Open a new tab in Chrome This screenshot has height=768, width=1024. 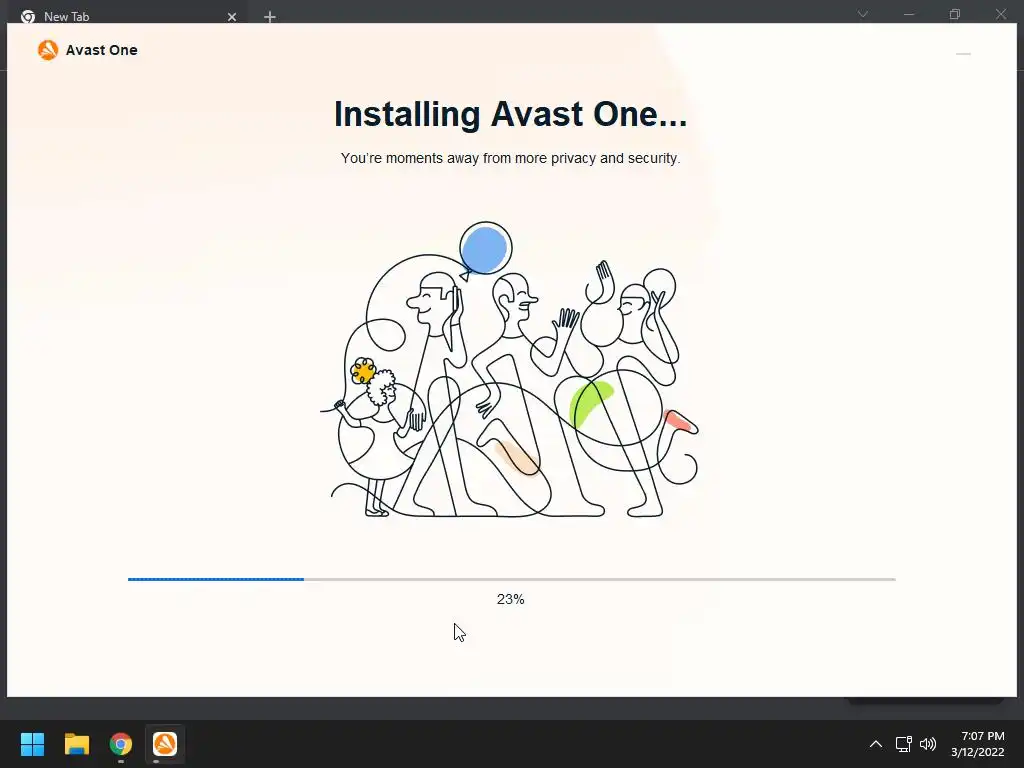pyautogui.click(x=270, y=17)
